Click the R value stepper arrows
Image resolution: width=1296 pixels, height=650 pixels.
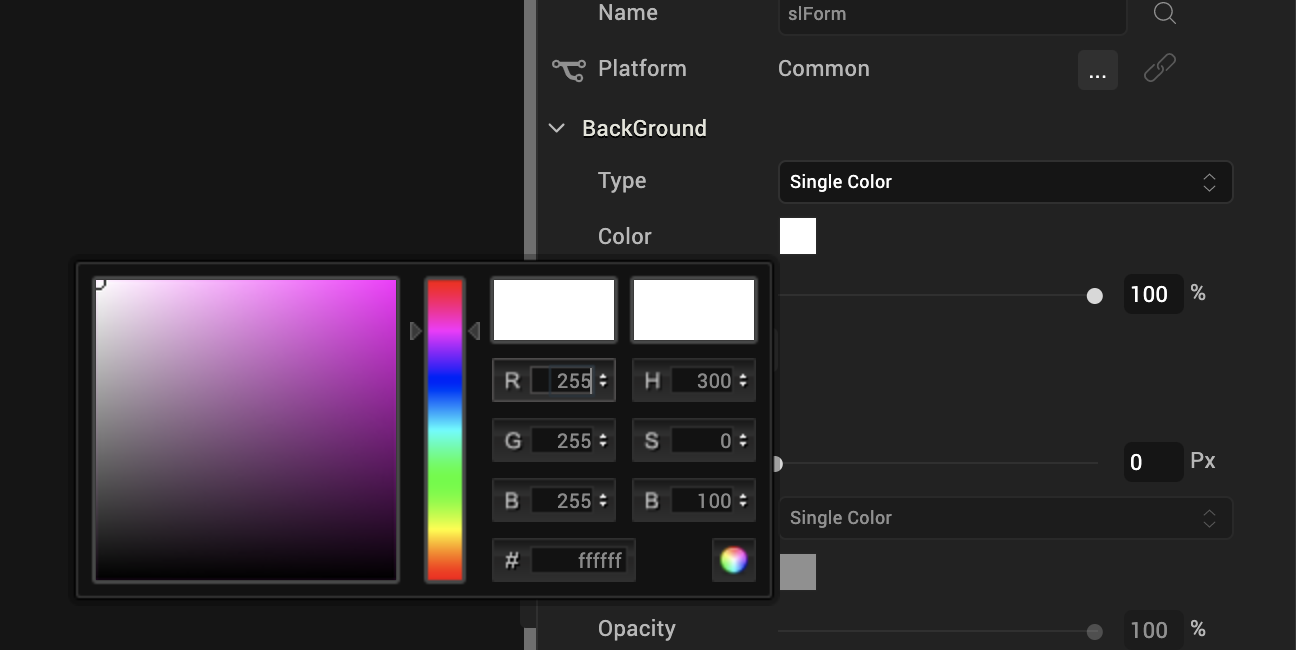pos(603,381)
